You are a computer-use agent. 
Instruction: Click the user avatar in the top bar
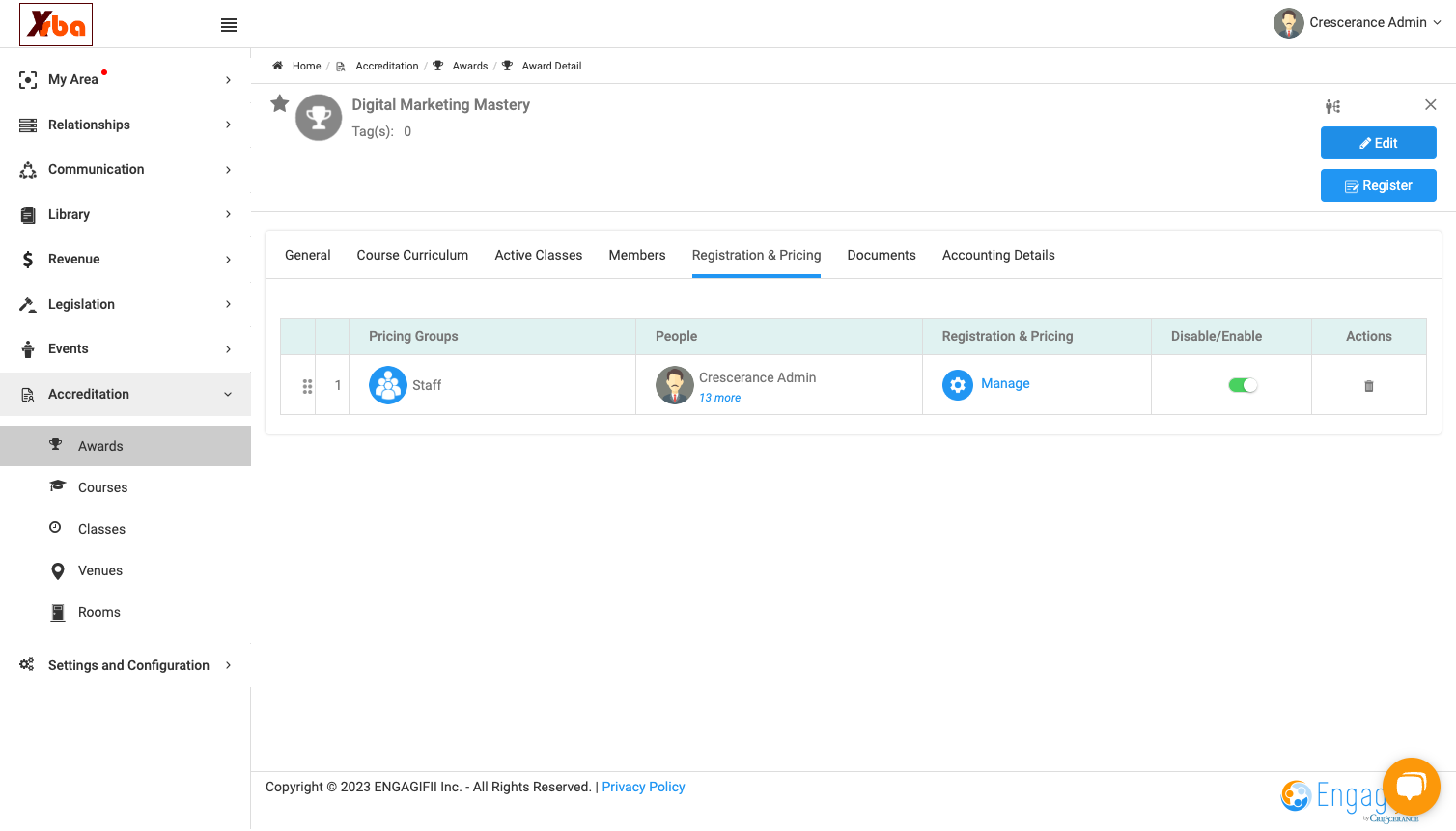tap(1289, 23)
